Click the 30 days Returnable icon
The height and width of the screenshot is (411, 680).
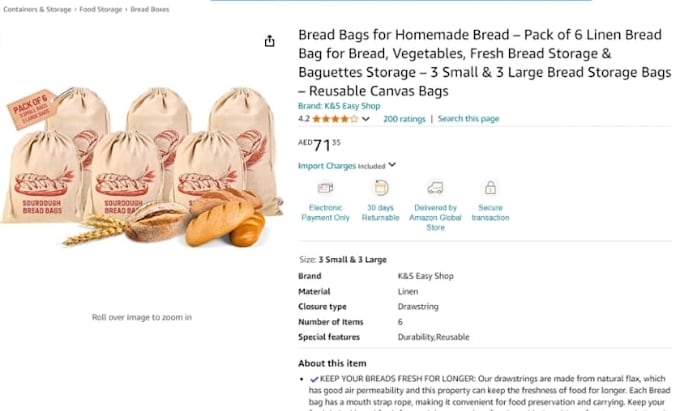tap(380, 188)
